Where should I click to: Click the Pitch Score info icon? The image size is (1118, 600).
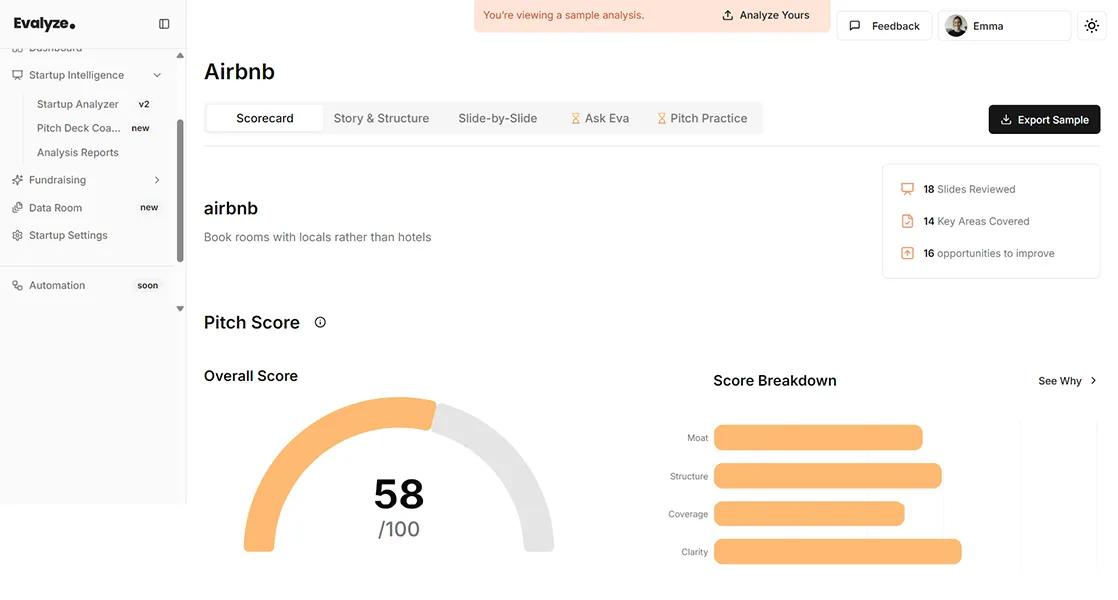click(x=320, y=323)
